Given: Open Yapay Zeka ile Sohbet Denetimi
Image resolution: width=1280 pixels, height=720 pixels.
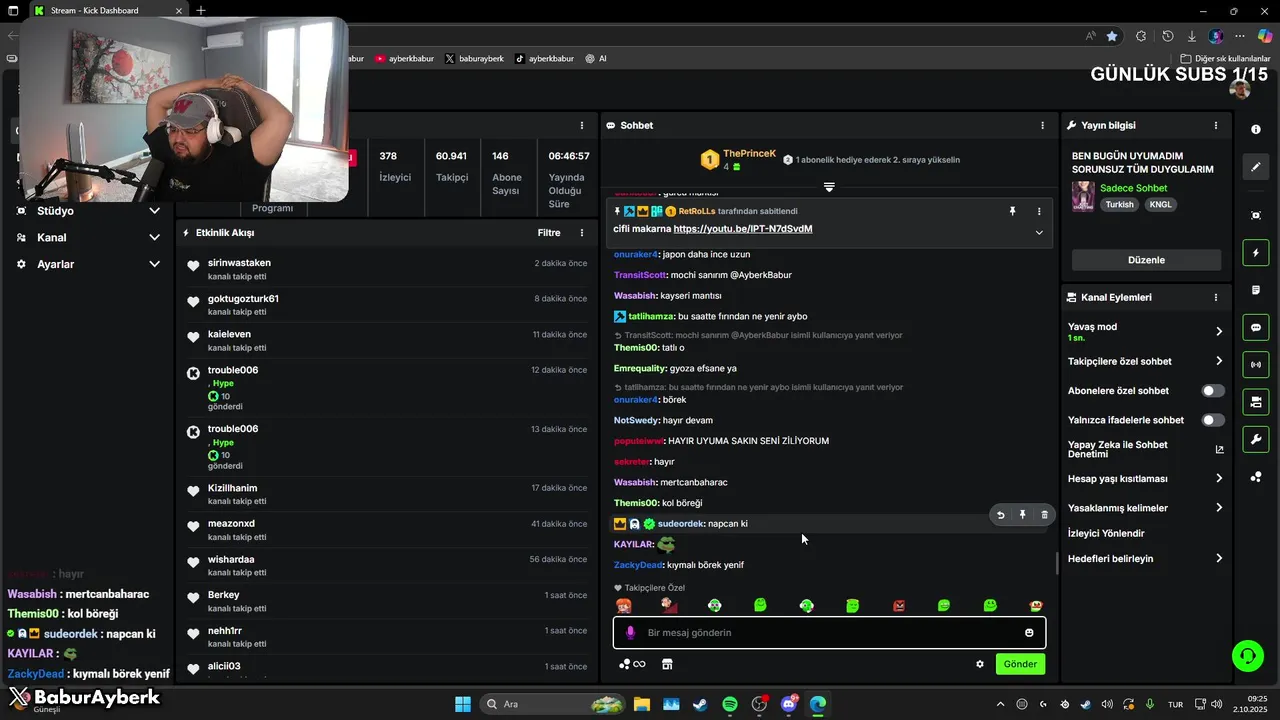Looking at the screenshot, I should click(x=1146, y=449).
